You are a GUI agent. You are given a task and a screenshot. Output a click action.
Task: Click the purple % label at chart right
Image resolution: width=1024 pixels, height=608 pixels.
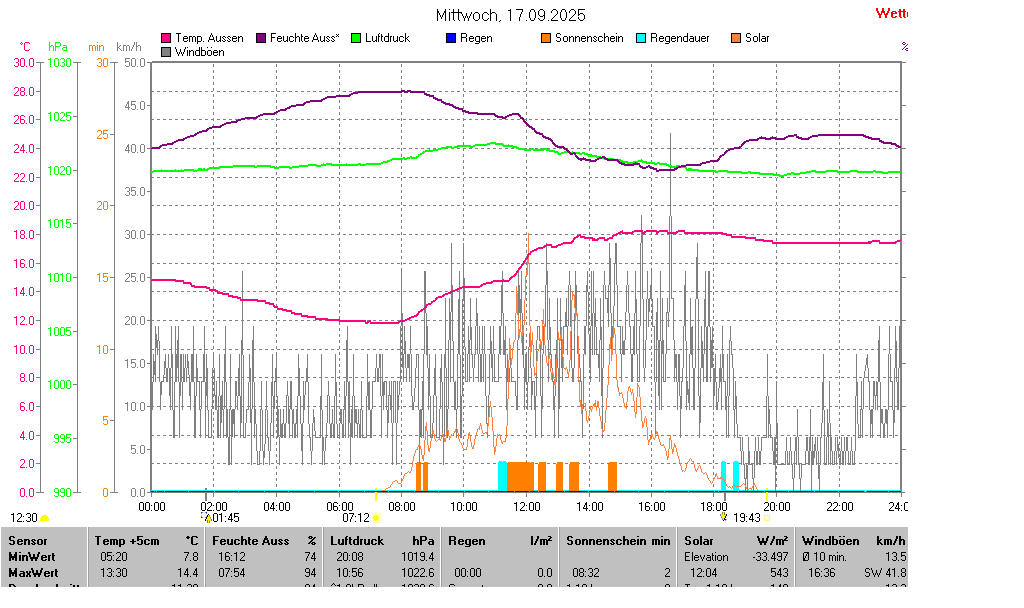(x=904, y=46)
